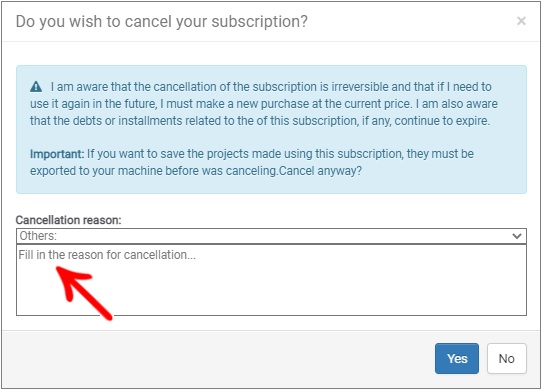This screenshot has height=391, width=543.
Task: Click the 'cancellation is irreversible' sentence
Action: click(x=271, y=87)
